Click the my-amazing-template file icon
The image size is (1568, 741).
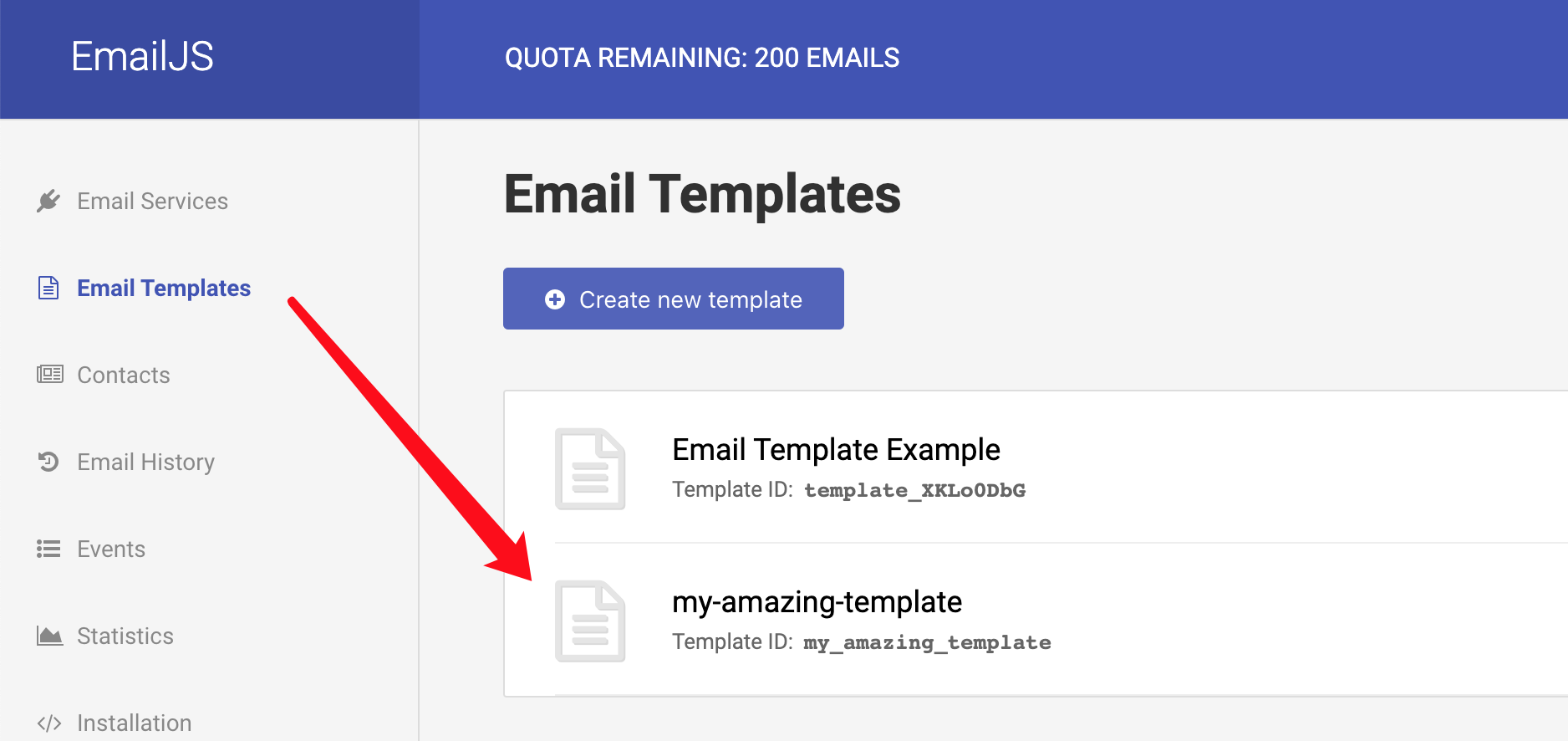click(590, 621)
